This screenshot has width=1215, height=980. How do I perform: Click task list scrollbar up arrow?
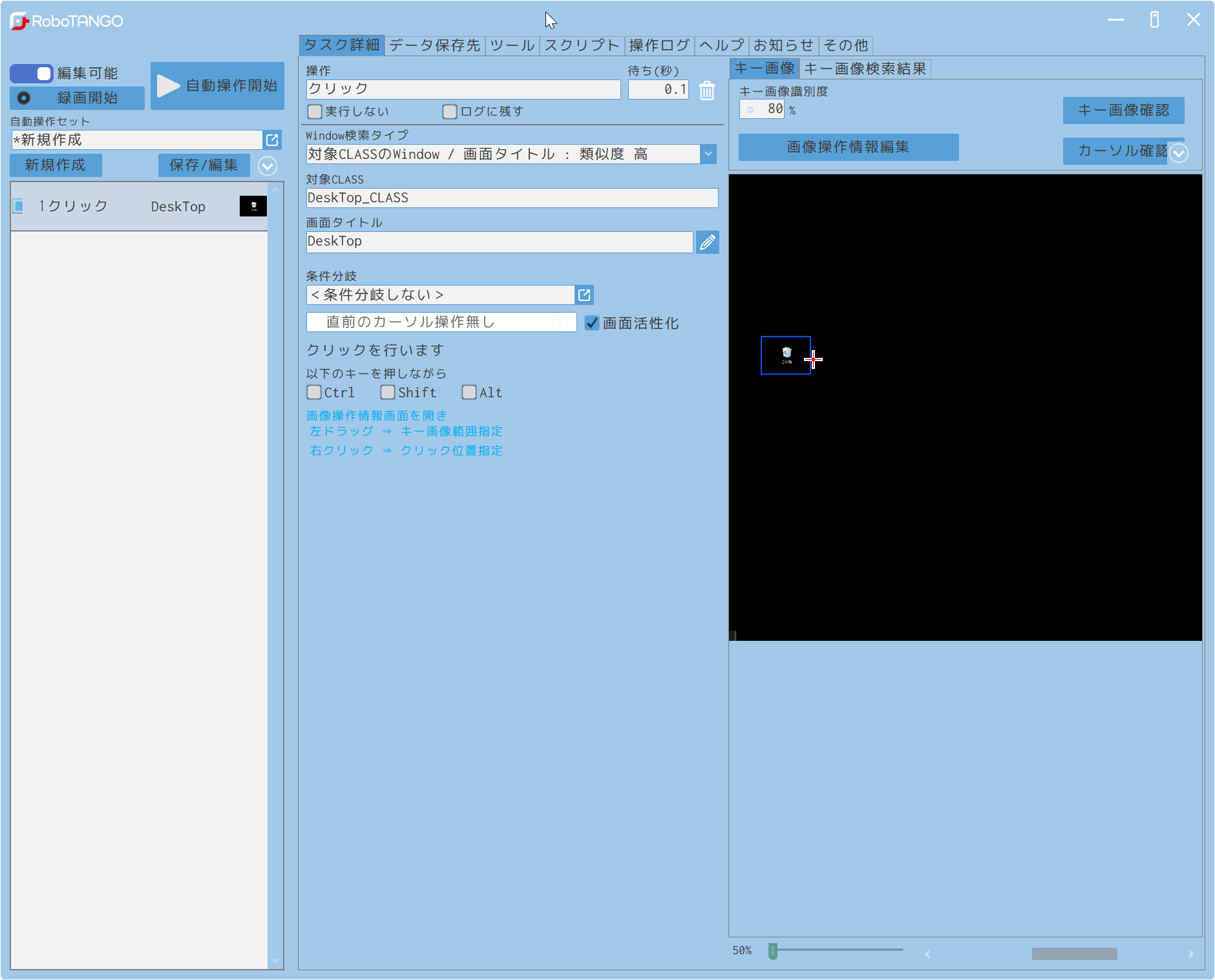tap(275, 190)
